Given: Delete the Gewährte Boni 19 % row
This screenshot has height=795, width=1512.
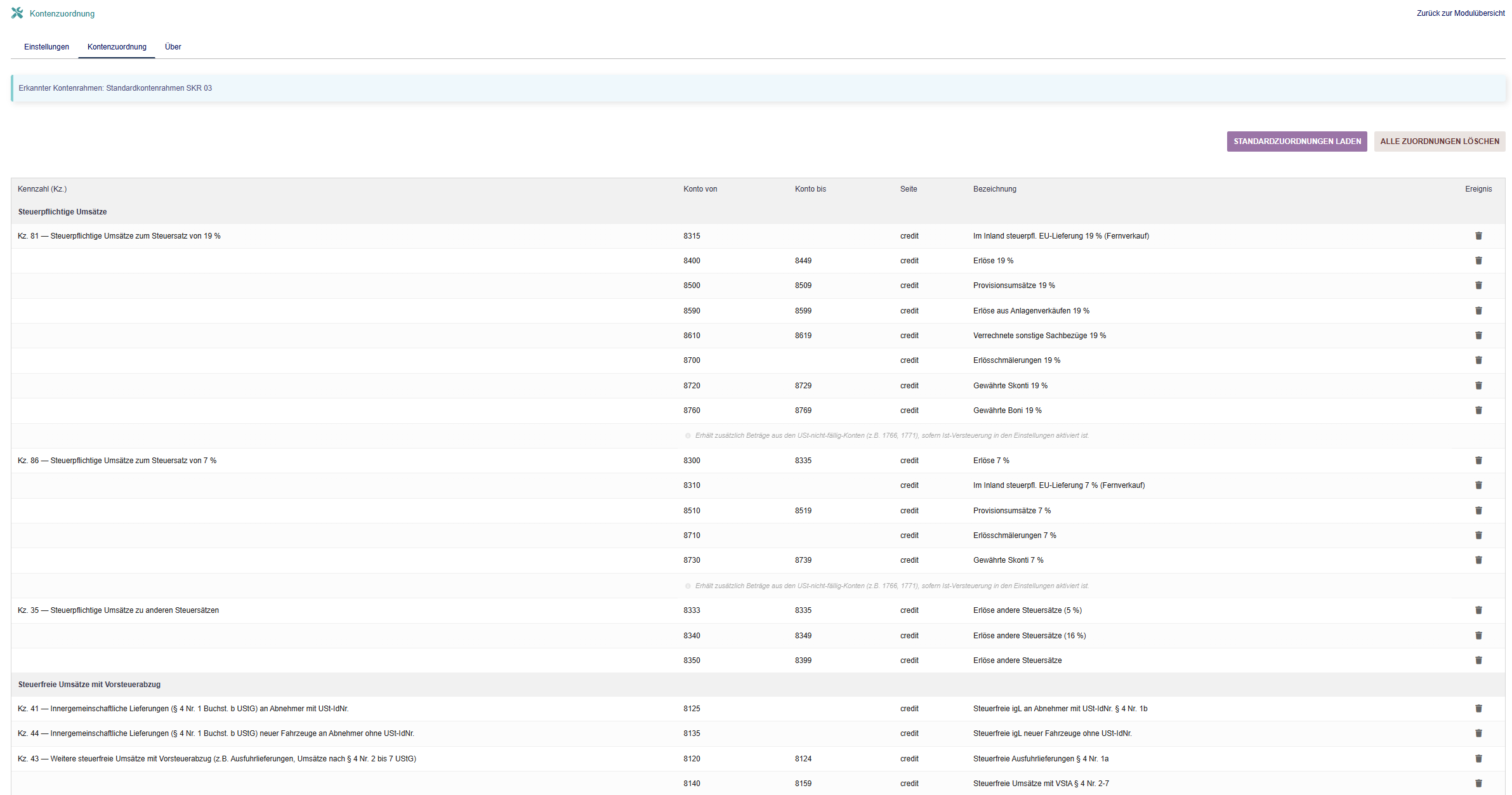Looking at the screenshot, I should pos(1478,411).
